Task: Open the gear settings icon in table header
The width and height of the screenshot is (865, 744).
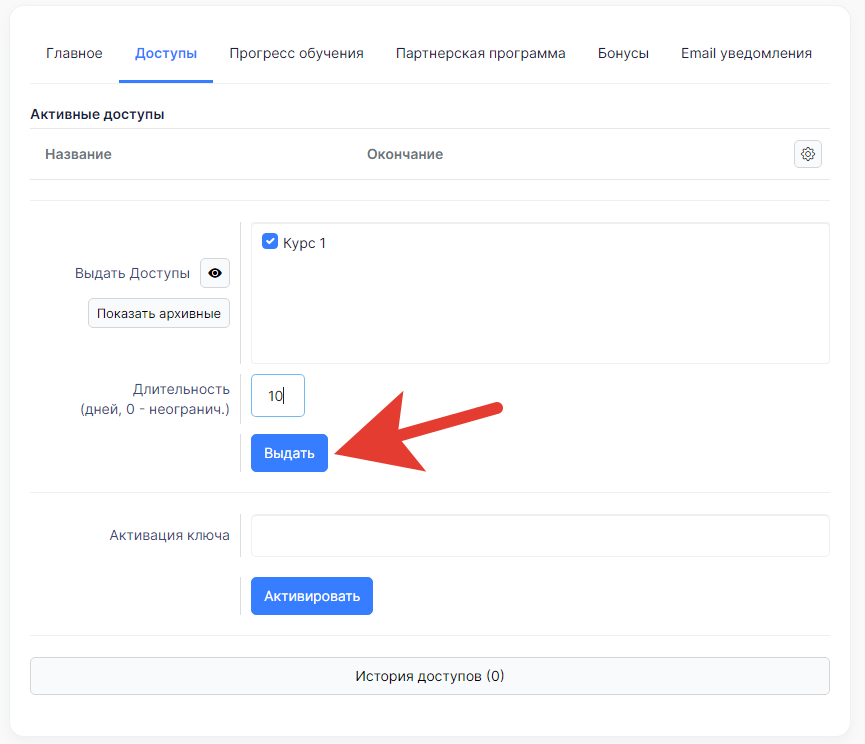Action: click(808, 154)
